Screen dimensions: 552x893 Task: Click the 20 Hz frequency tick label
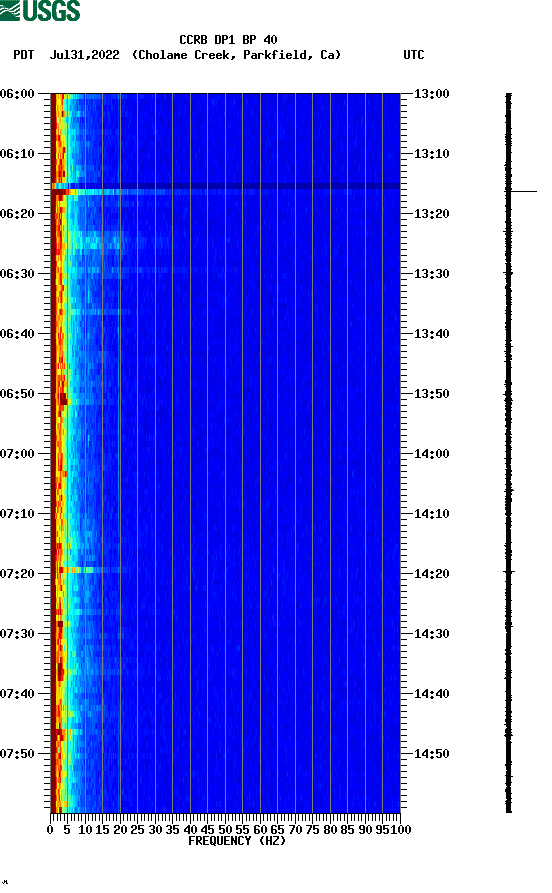[x=120, y=830]
